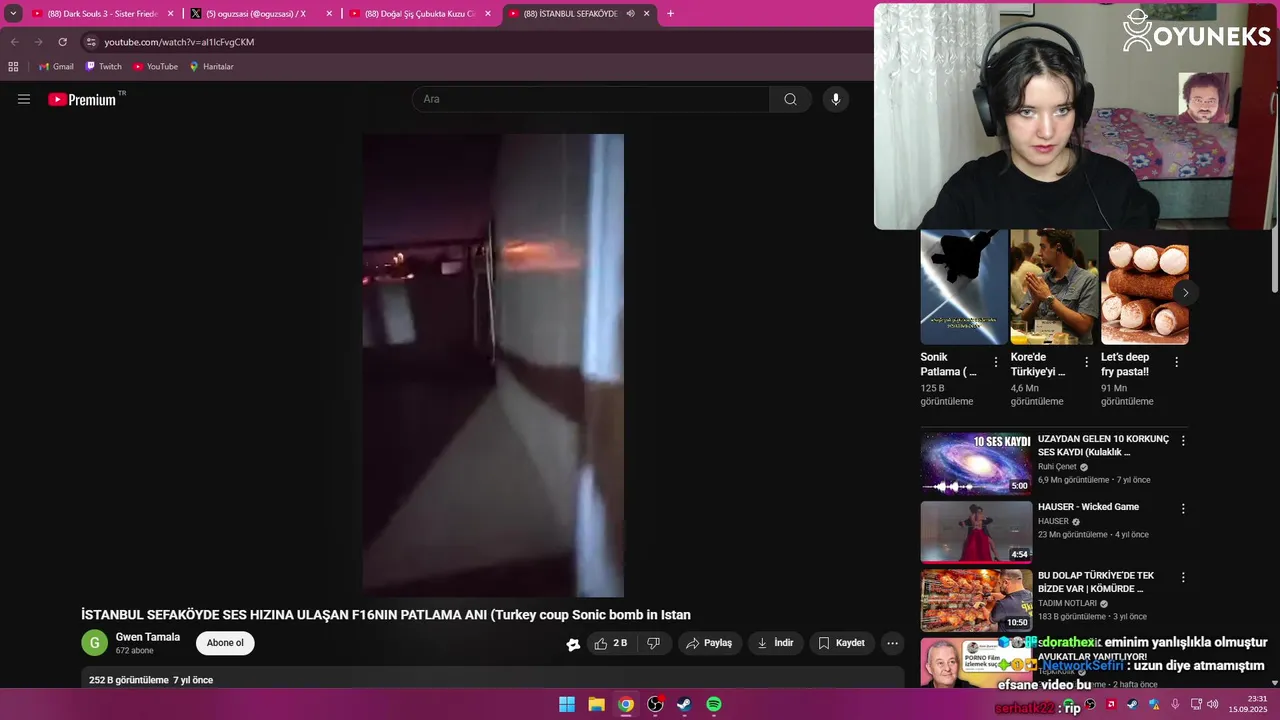Viewport: 1280px width, 720px height.
Task: Click the video title text
Action: pyautogui.click(x=386, y=615)
